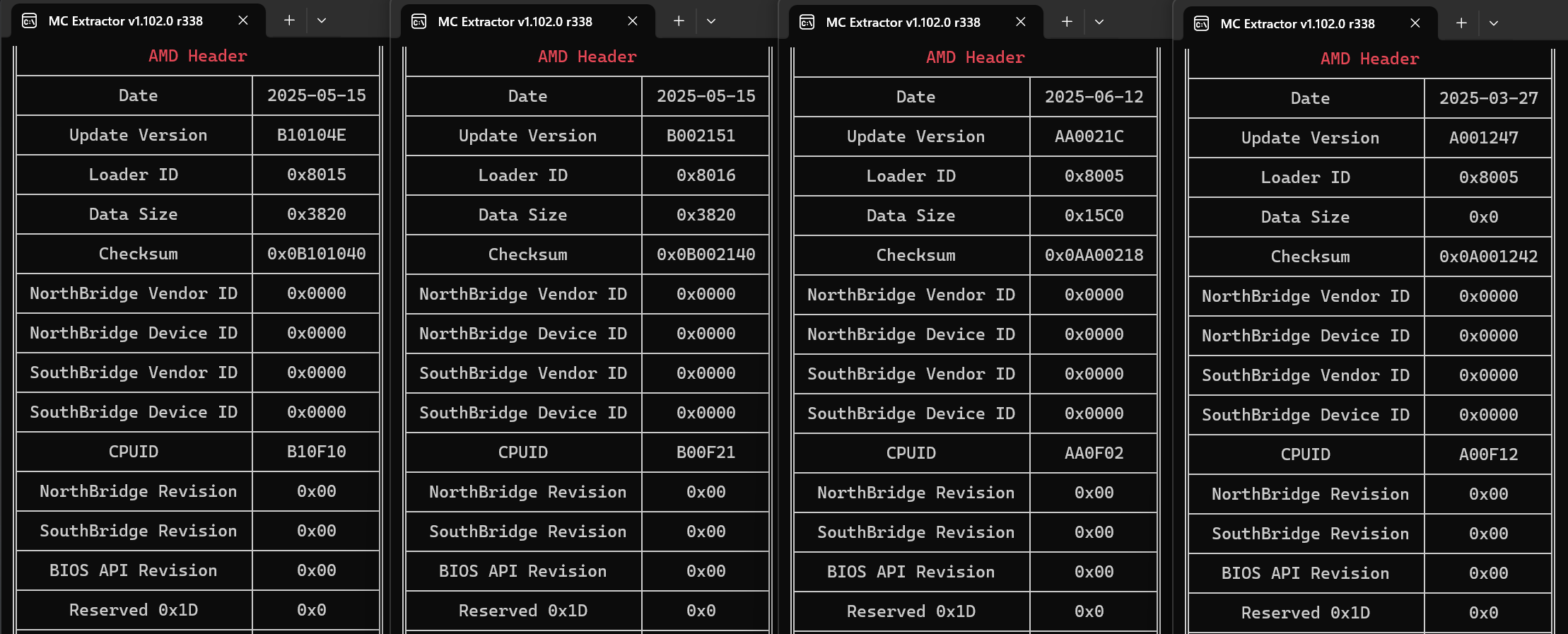Expand the profile dropdown in the A001247 window

coord(1494,23)
